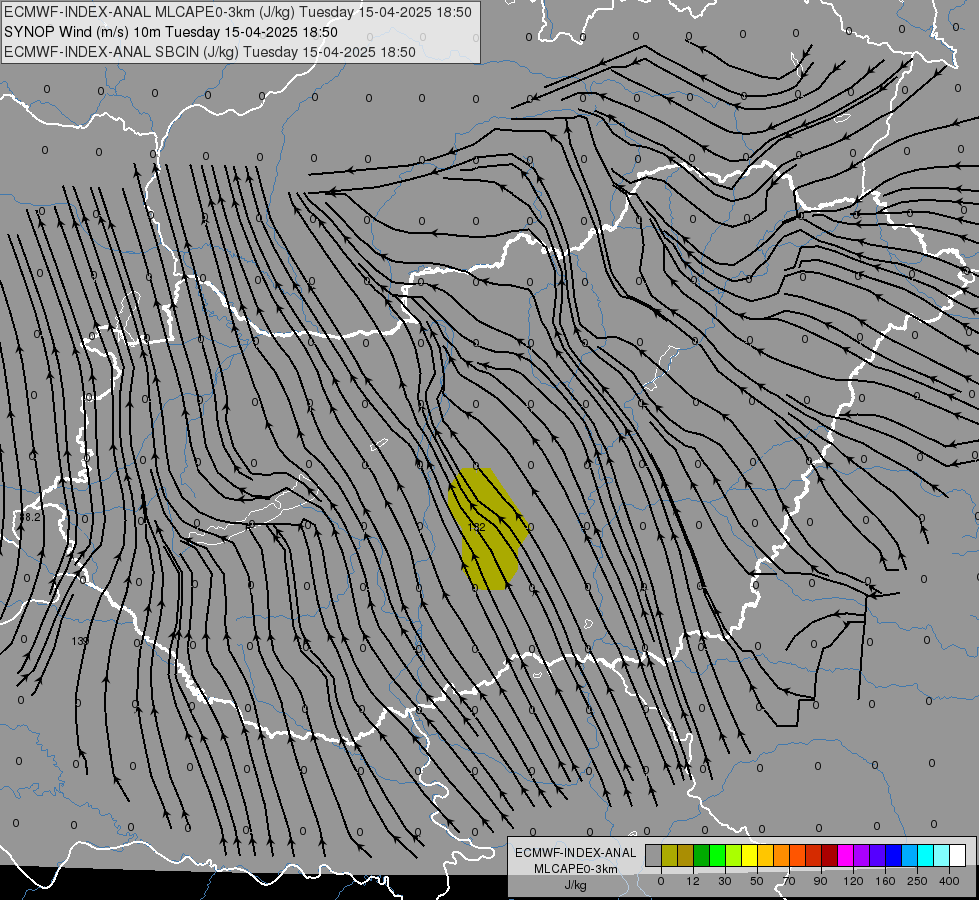The width and height of the screenshot is (979, 900).
Task: Click the 70 scale label on the colorbar
Action: 789,881
